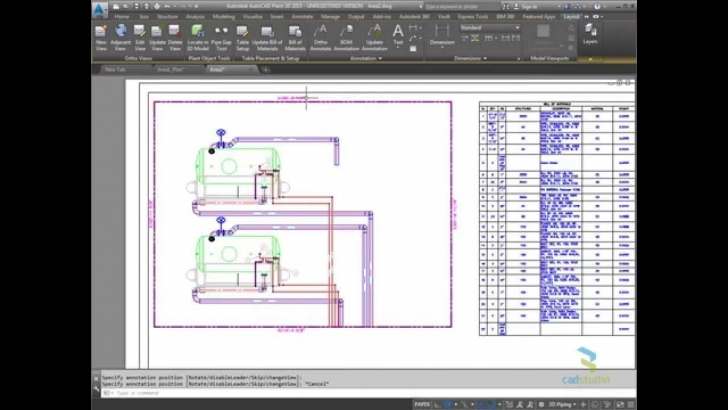
Task: Click the Plot printer icon in quick access toolbar
Action: (x=157, y=6)
